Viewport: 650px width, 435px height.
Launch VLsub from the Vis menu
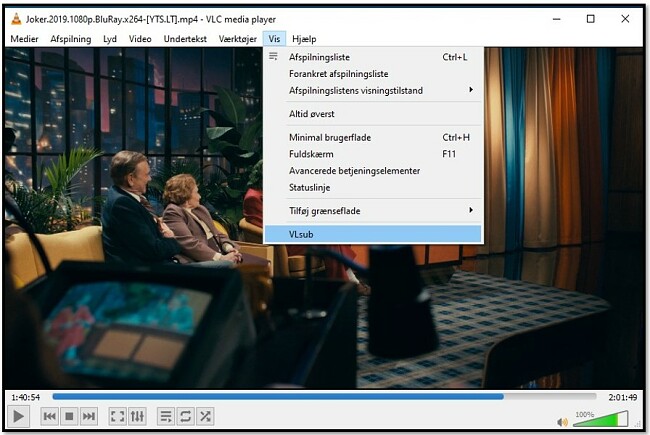(x=373, y=234)
